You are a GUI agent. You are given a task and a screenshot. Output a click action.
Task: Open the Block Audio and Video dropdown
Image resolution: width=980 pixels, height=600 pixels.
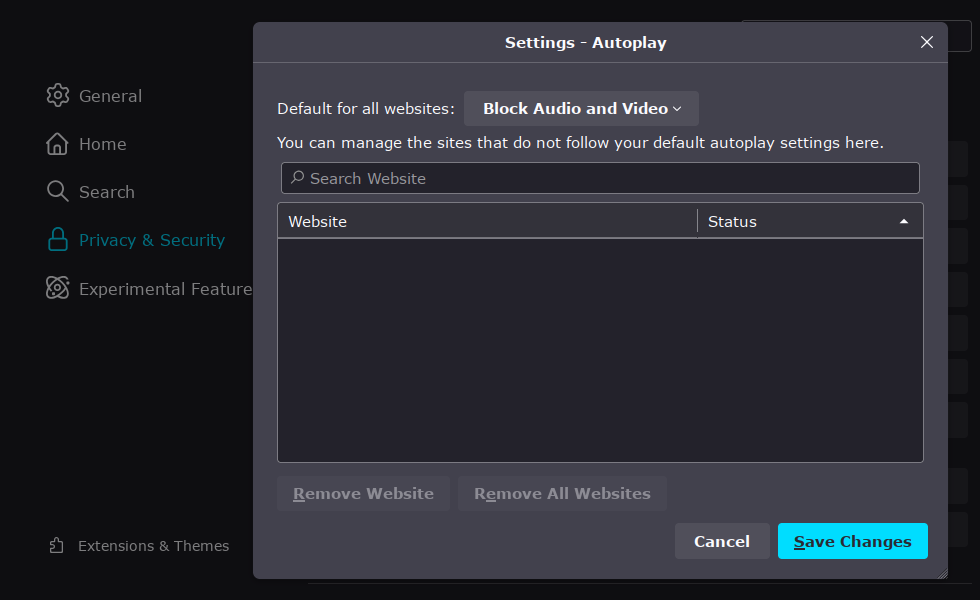point(581,109)
